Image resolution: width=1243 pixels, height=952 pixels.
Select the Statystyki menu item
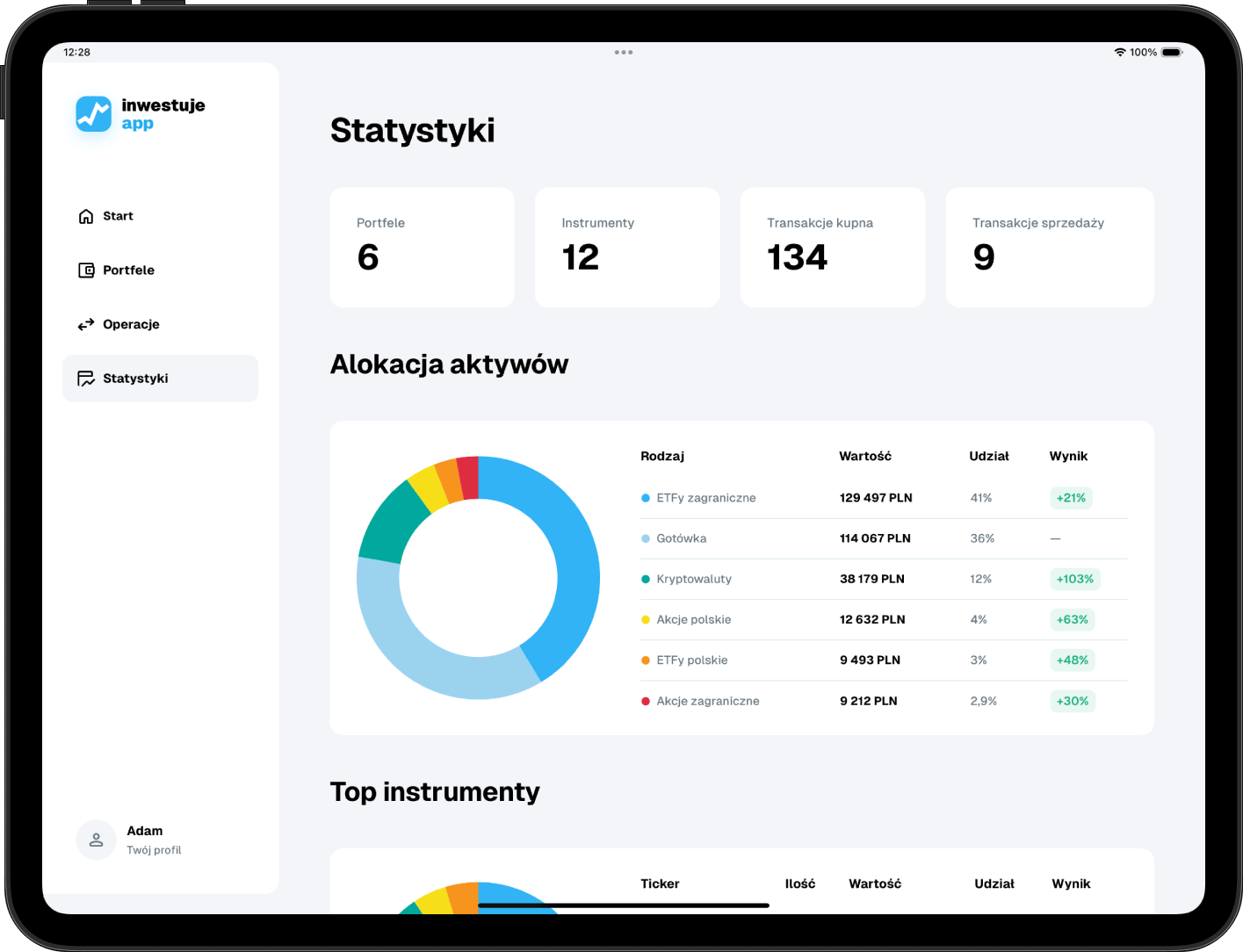point(161,379)
